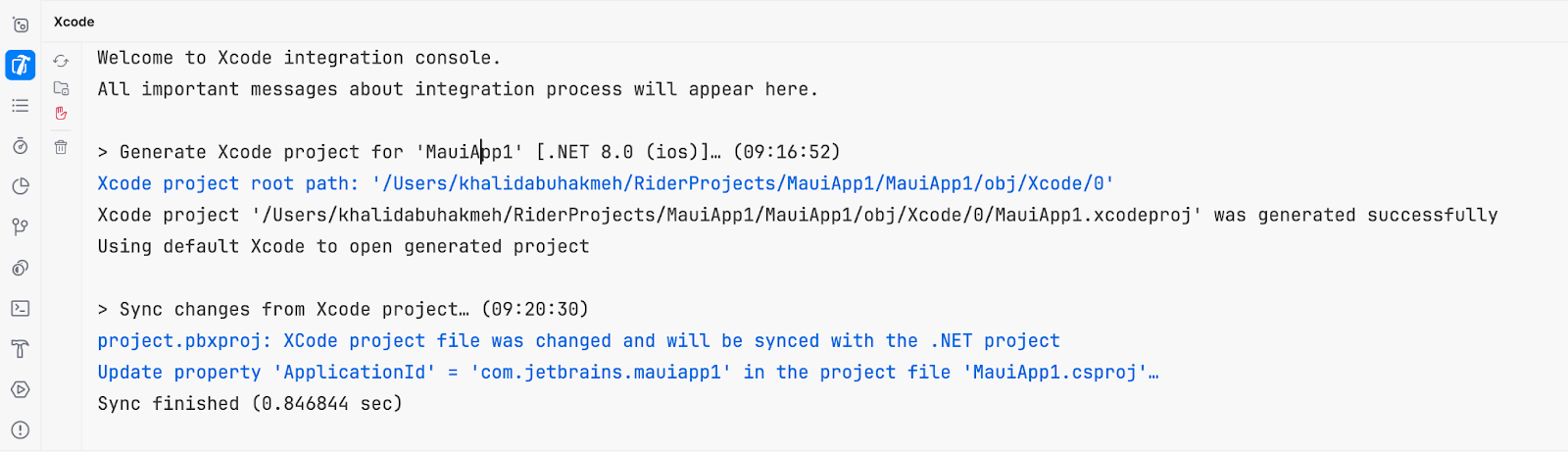
Task: Open the Problems exclamation tool window
Action: (21, 429)
